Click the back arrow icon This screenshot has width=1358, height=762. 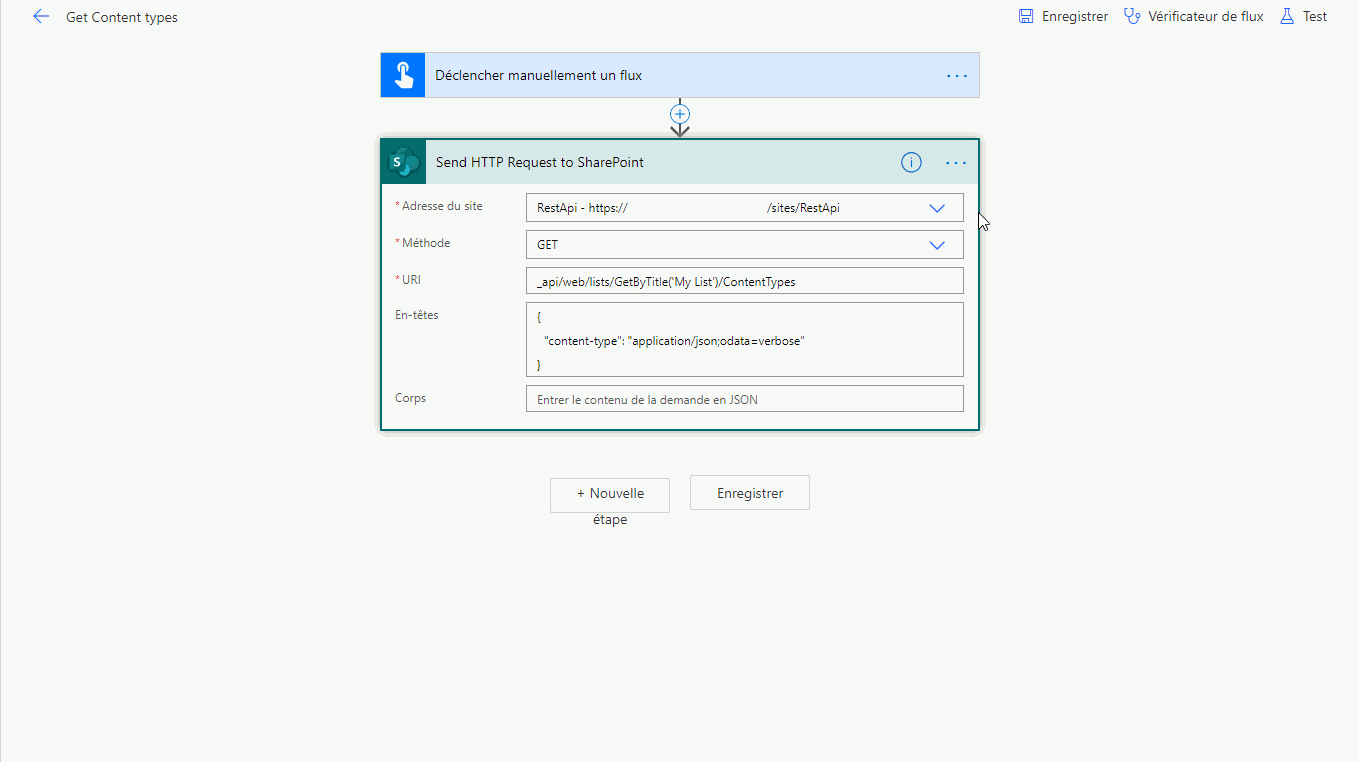[x=41, y=17]
